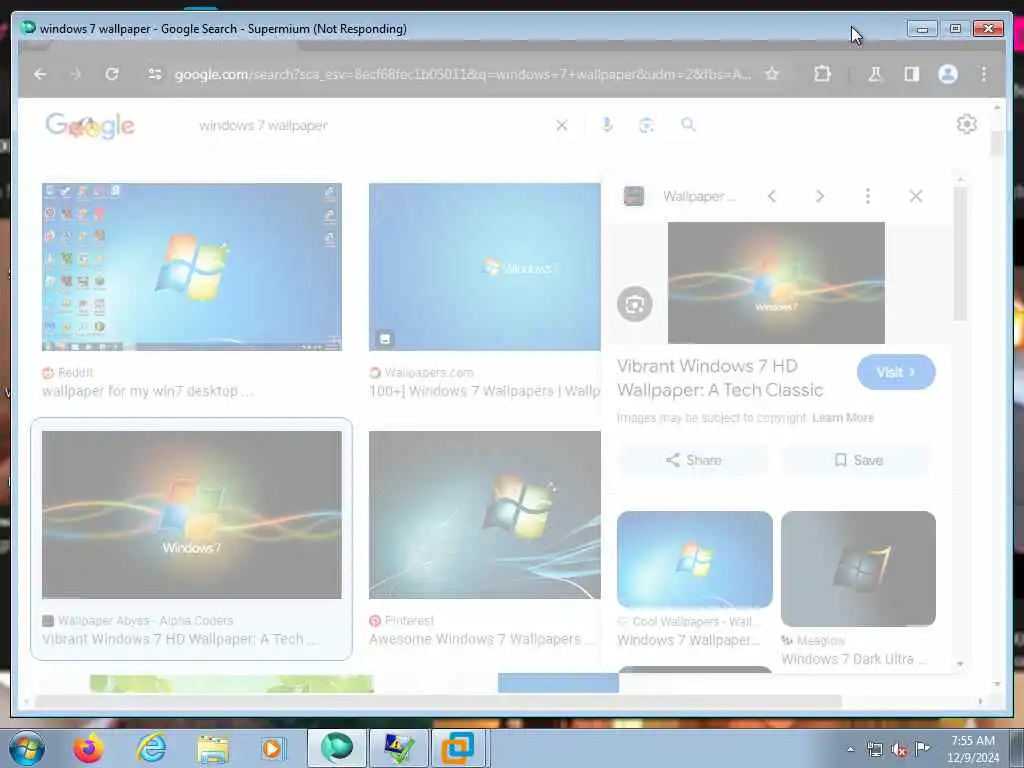Click the address bar URL
The height and width of the screenshot is (768, 1024).
[462, 74]
